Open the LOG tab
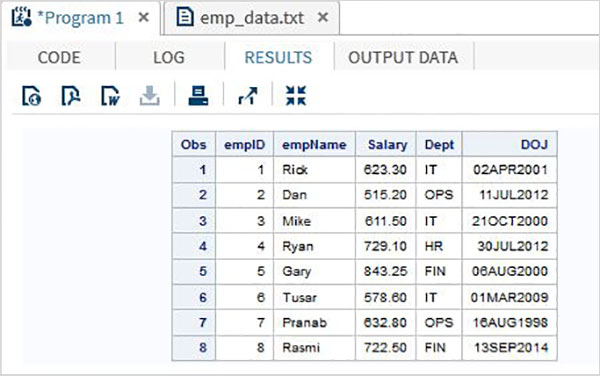The height and width of the screenshot is (376, 600). [169, 58]
